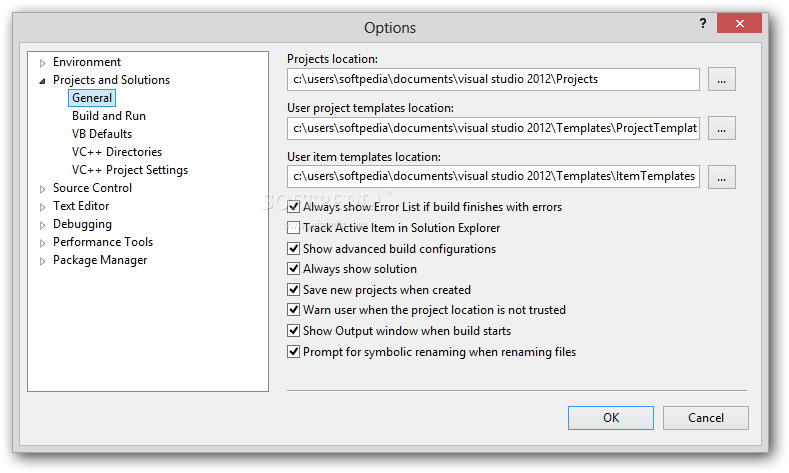Expand the Text Editor node
Viewport: 789px width, 473px height.
tap(43, 207)
